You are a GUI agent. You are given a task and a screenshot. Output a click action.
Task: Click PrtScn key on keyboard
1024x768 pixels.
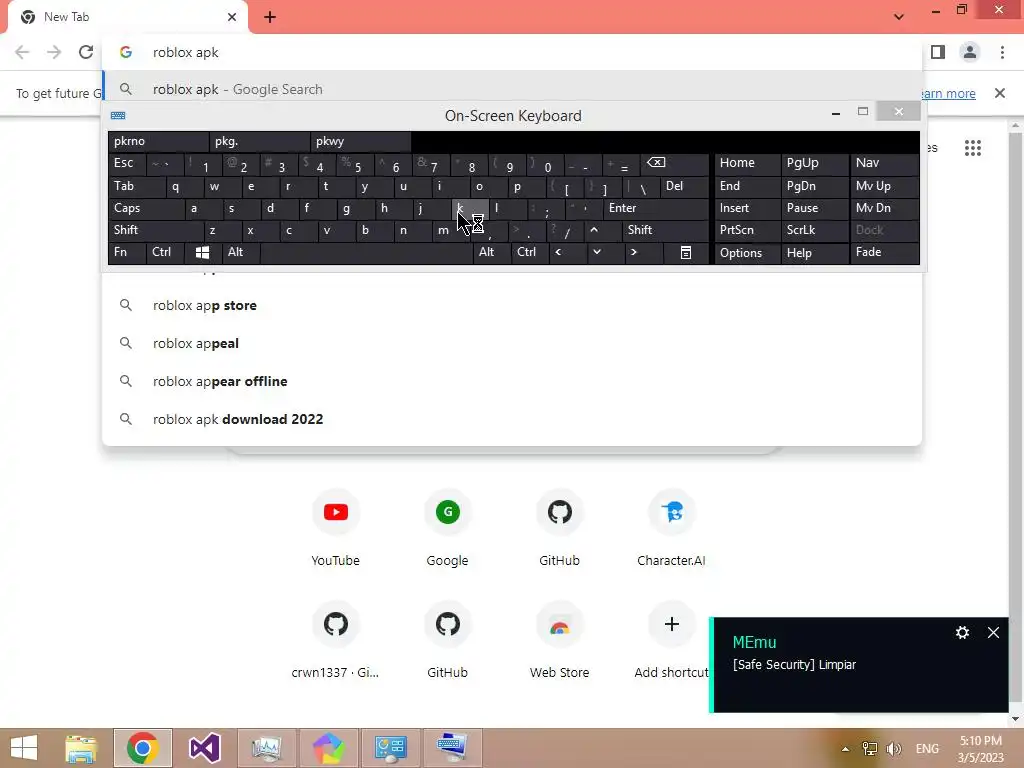[x=747, y=231]
